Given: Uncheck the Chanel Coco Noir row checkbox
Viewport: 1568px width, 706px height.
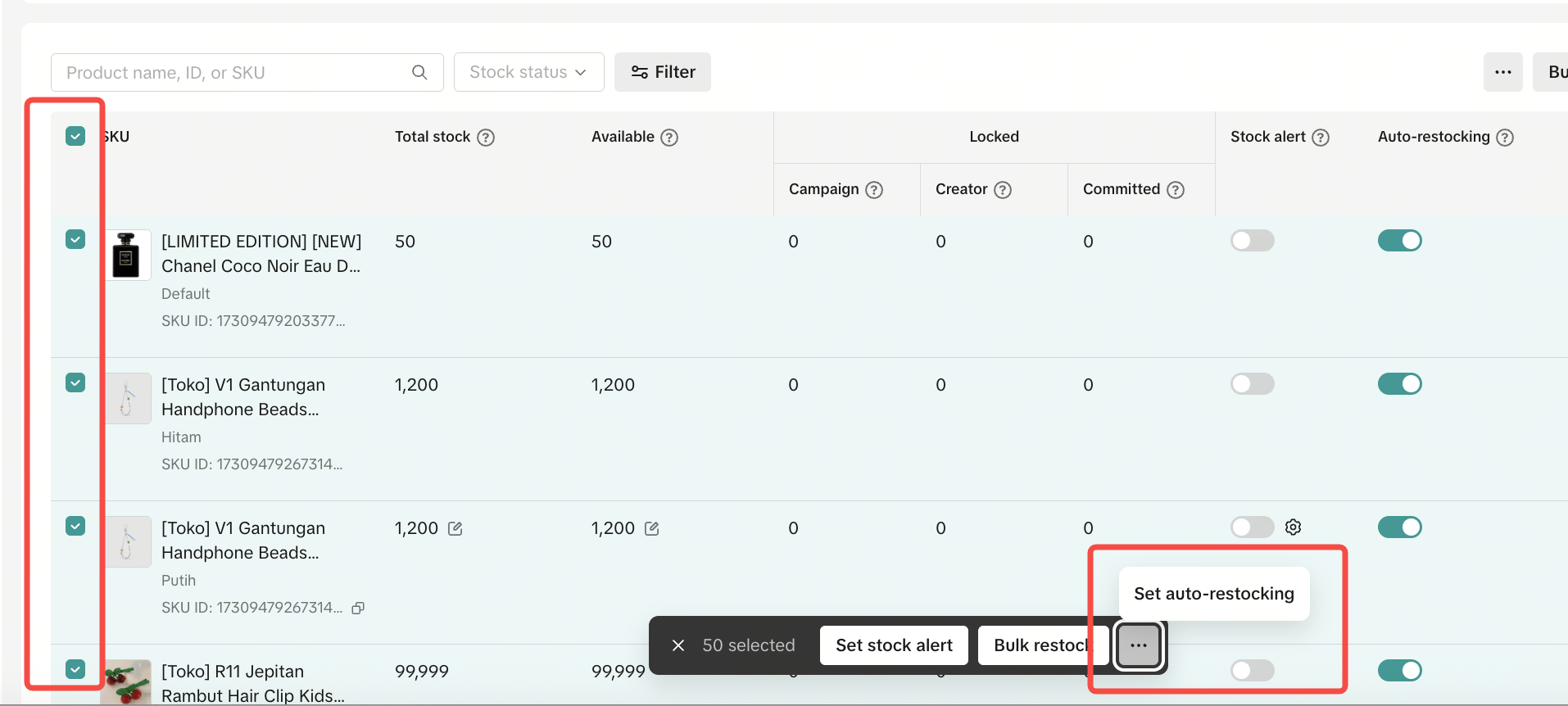Looking at the screenshot, I should [75, 239].
